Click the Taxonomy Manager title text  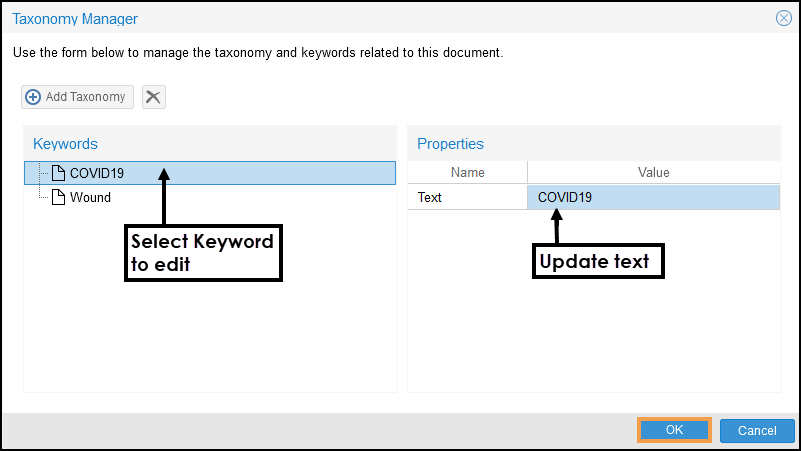(x=75, y=18)
